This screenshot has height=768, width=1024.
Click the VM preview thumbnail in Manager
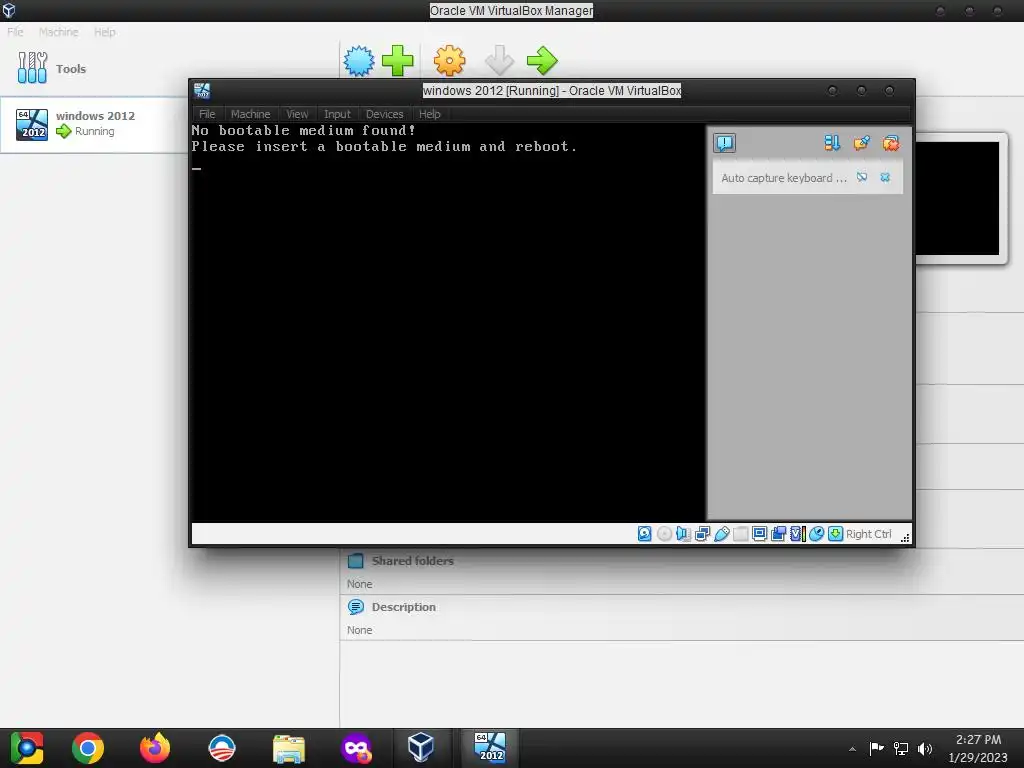click(957, 199)
